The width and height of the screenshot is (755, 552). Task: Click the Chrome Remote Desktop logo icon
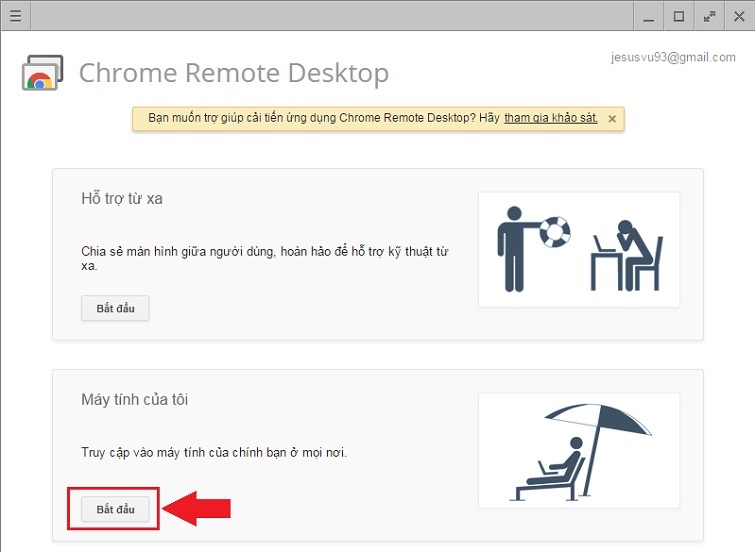coord(42,73)
